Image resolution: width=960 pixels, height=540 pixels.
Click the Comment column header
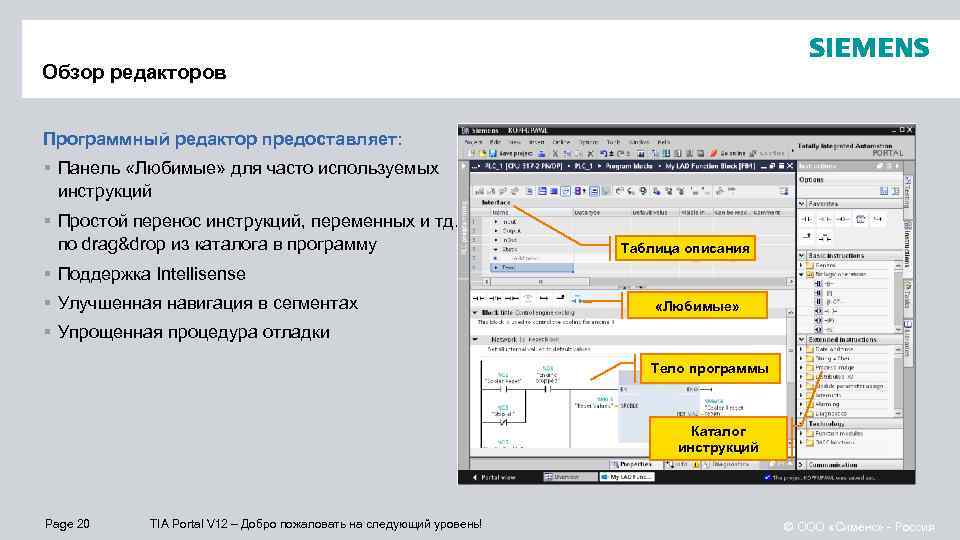click(767, 212)
